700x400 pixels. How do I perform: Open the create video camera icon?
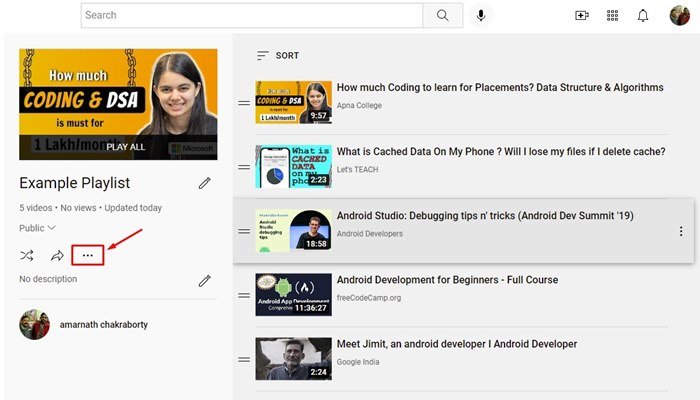[x=582, y=16]
